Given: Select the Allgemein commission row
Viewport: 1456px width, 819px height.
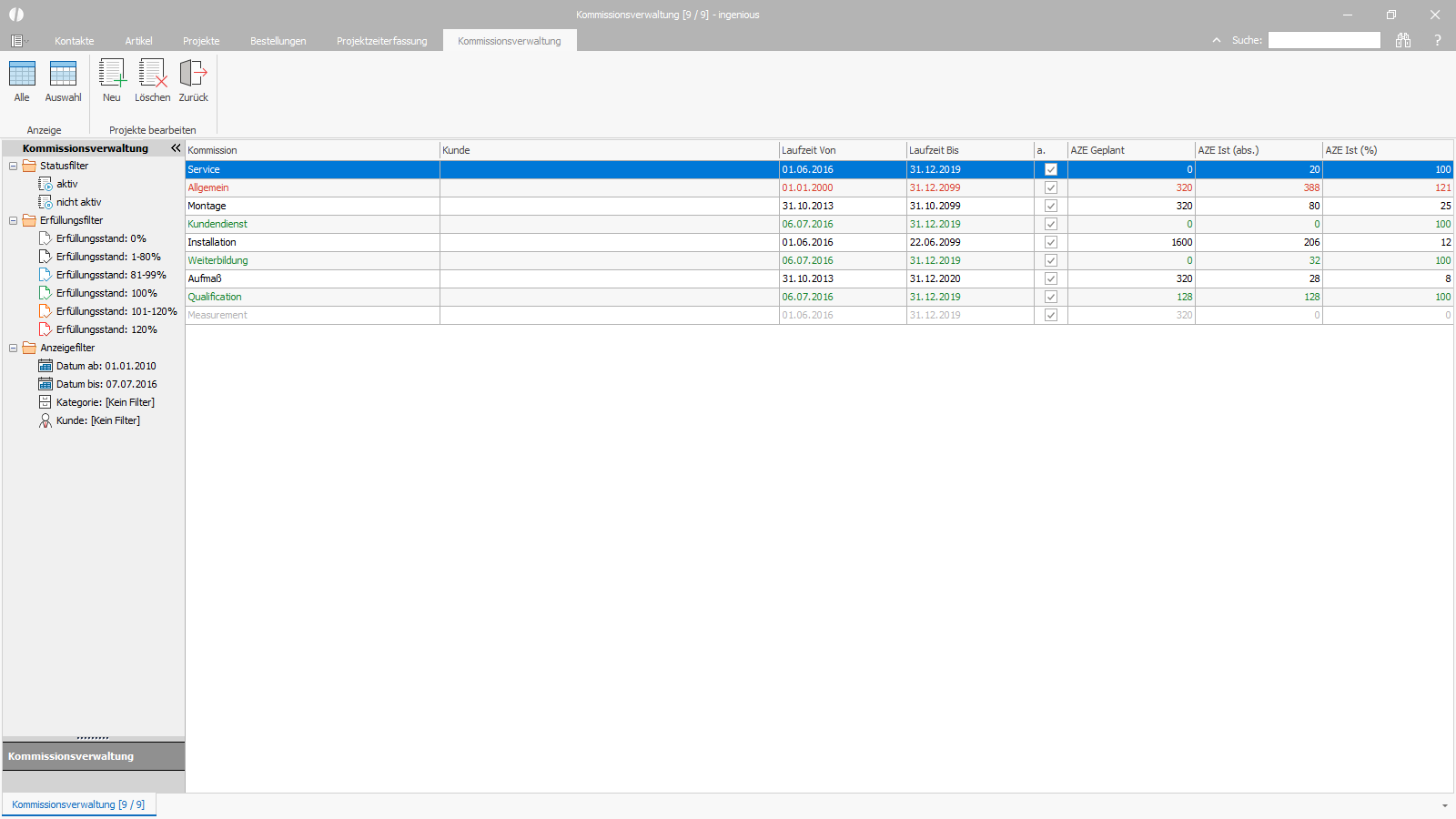Looking at the screenshot, I should tap(819, 187).
